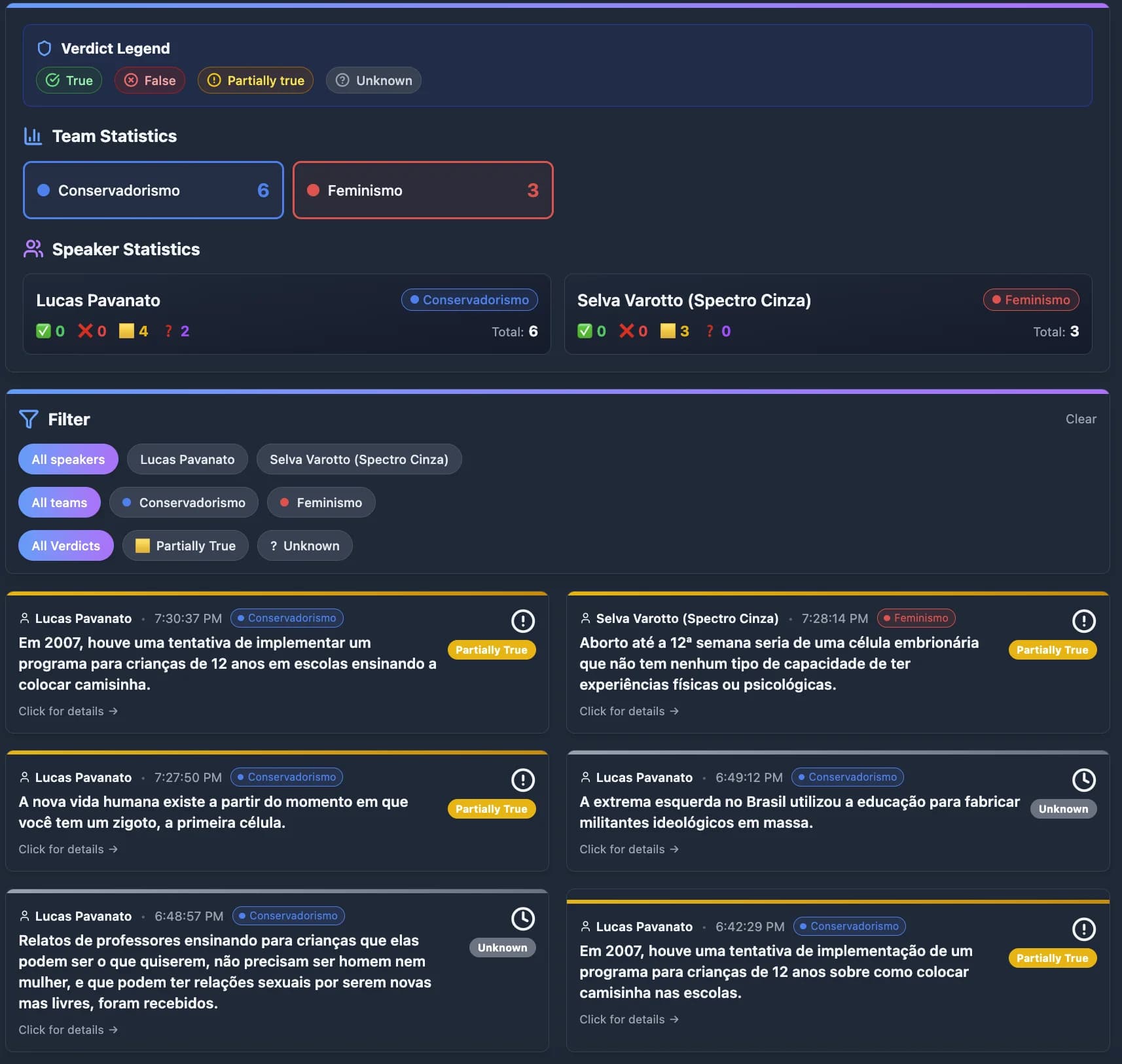The width and height of the screenshot is (1122, 1064).
Task: Click the clock icon on the 6:49:12 PM claim
Action: [1083, 780]
